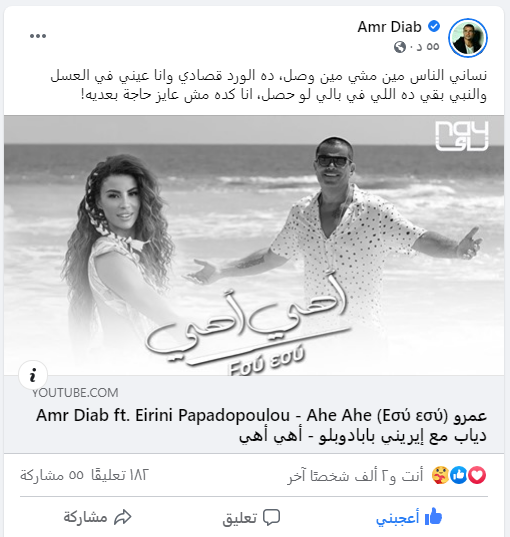This screenshot has width=510, height=537.
Task: Open the ١٨٢ تعليقًا comments count
Action: (x=120, y=475)
